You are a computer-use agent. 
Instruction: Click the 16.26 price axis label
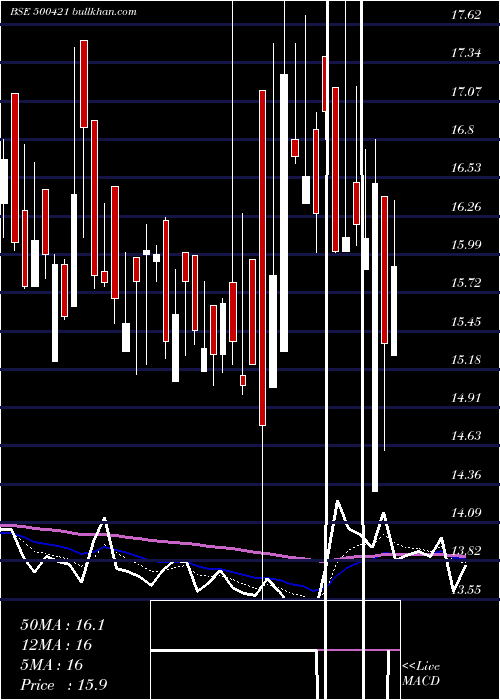466,207
